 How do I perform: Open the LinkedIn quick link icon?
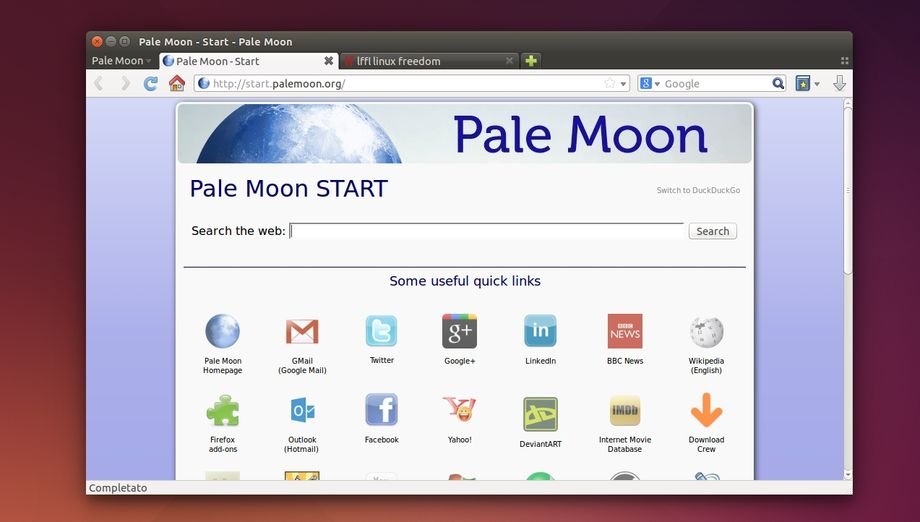click(540, 331)
